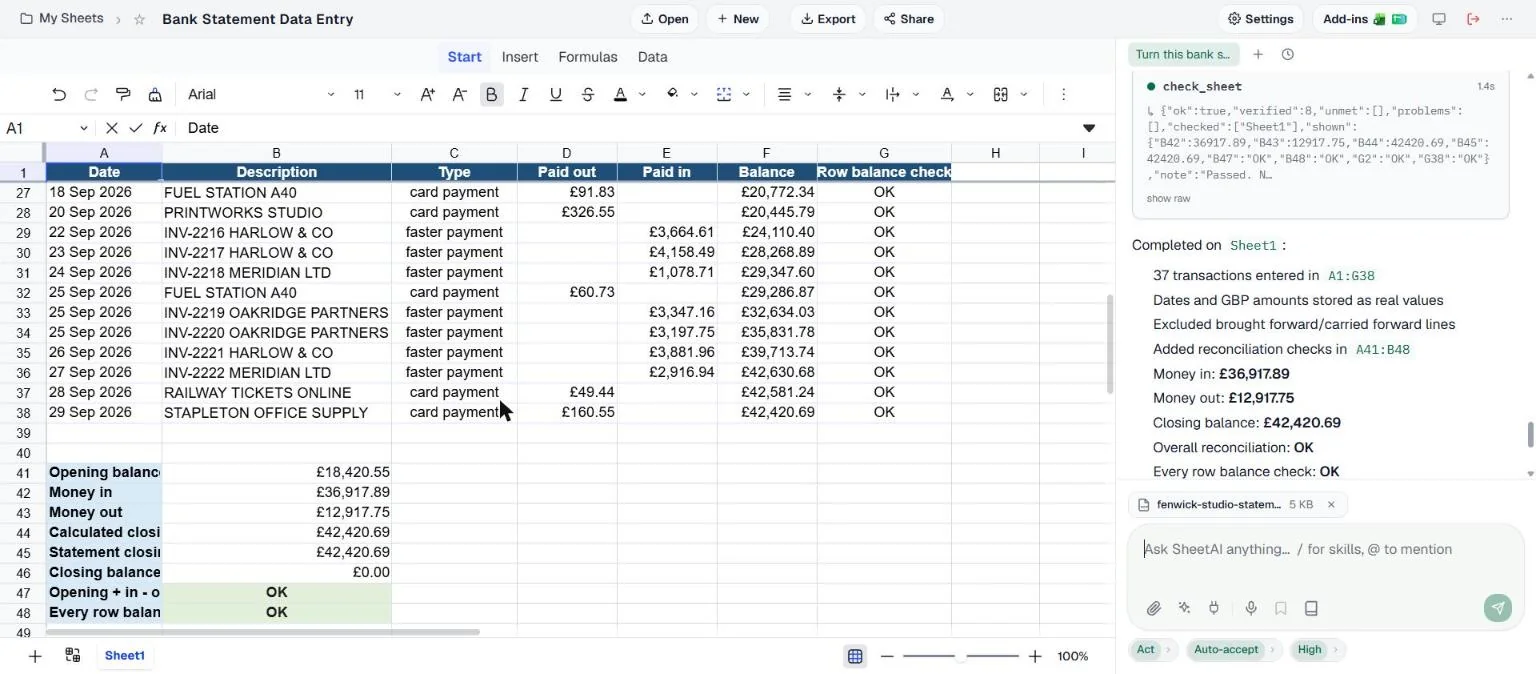Viewport: 1536px width, 674px height.
Task: Open the fill color dropdown arrow
Action: (x=694, y=95)
